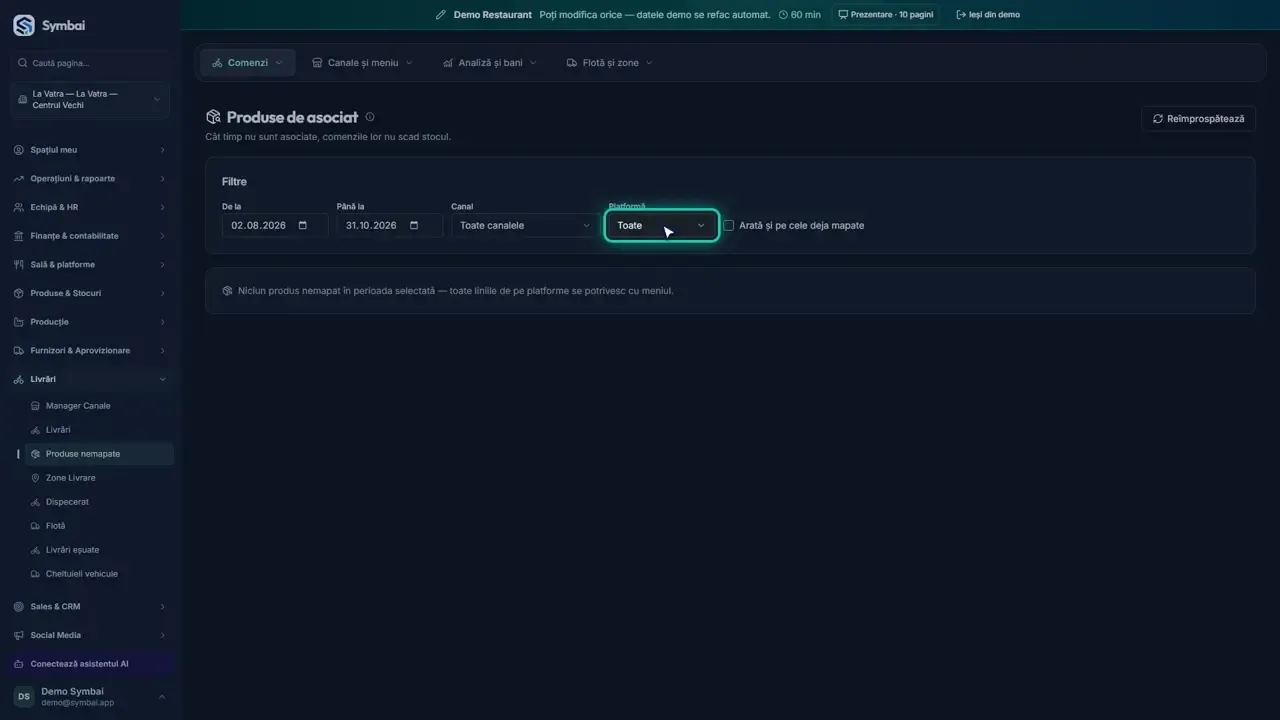Click the search magnifier icon
The height and width of the screenshot is (720, 1280).
23,63
